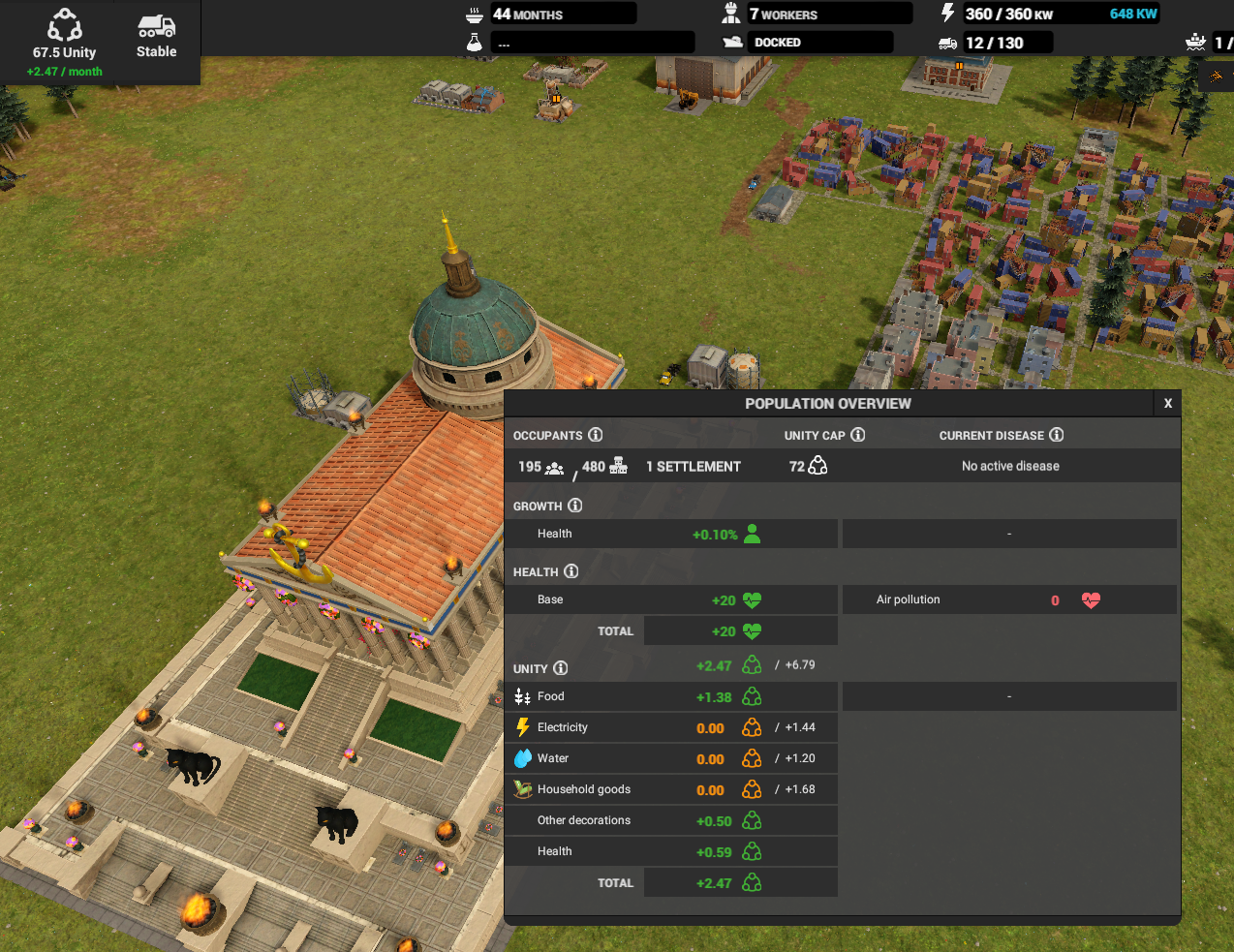Viewport: 1234px width, 952px height.
Task: Click the green heart icon in Base row
Action: (x=753, y=600)
